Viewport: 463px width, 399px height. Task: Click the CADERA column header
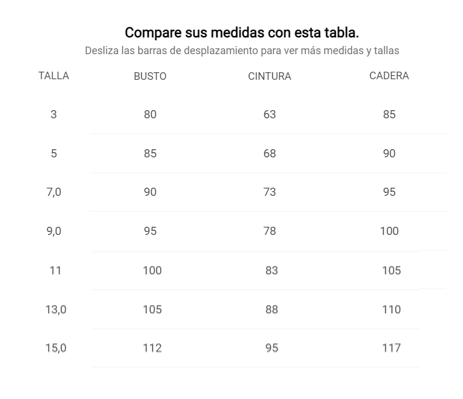tap(389, 76)
